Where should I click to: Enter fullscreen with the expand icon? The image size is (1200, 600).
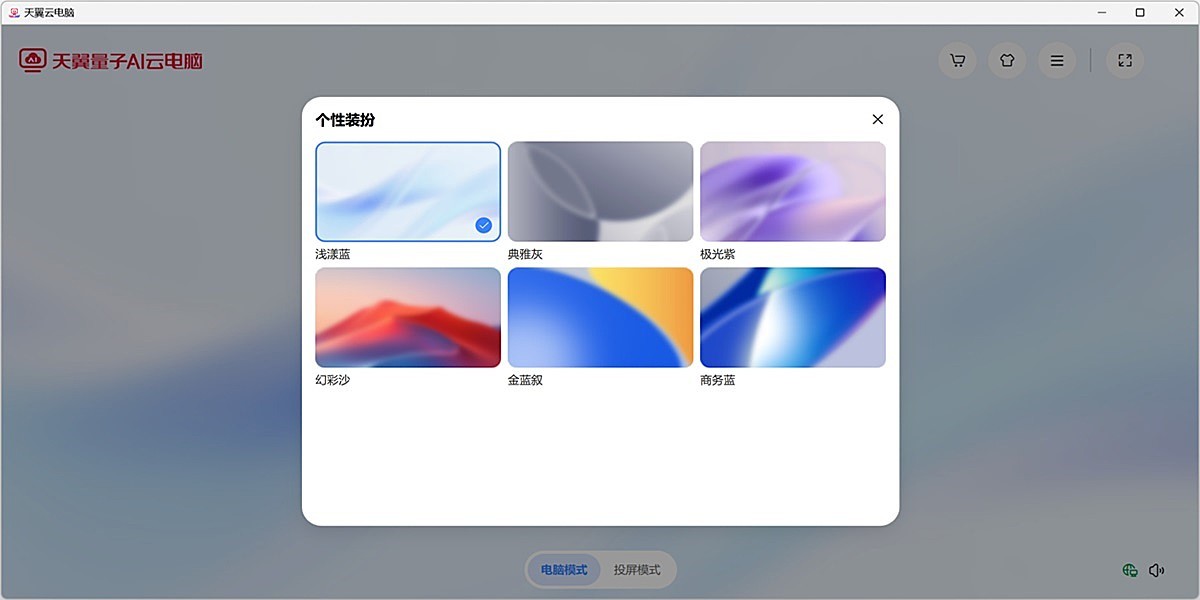point(1124,60)
